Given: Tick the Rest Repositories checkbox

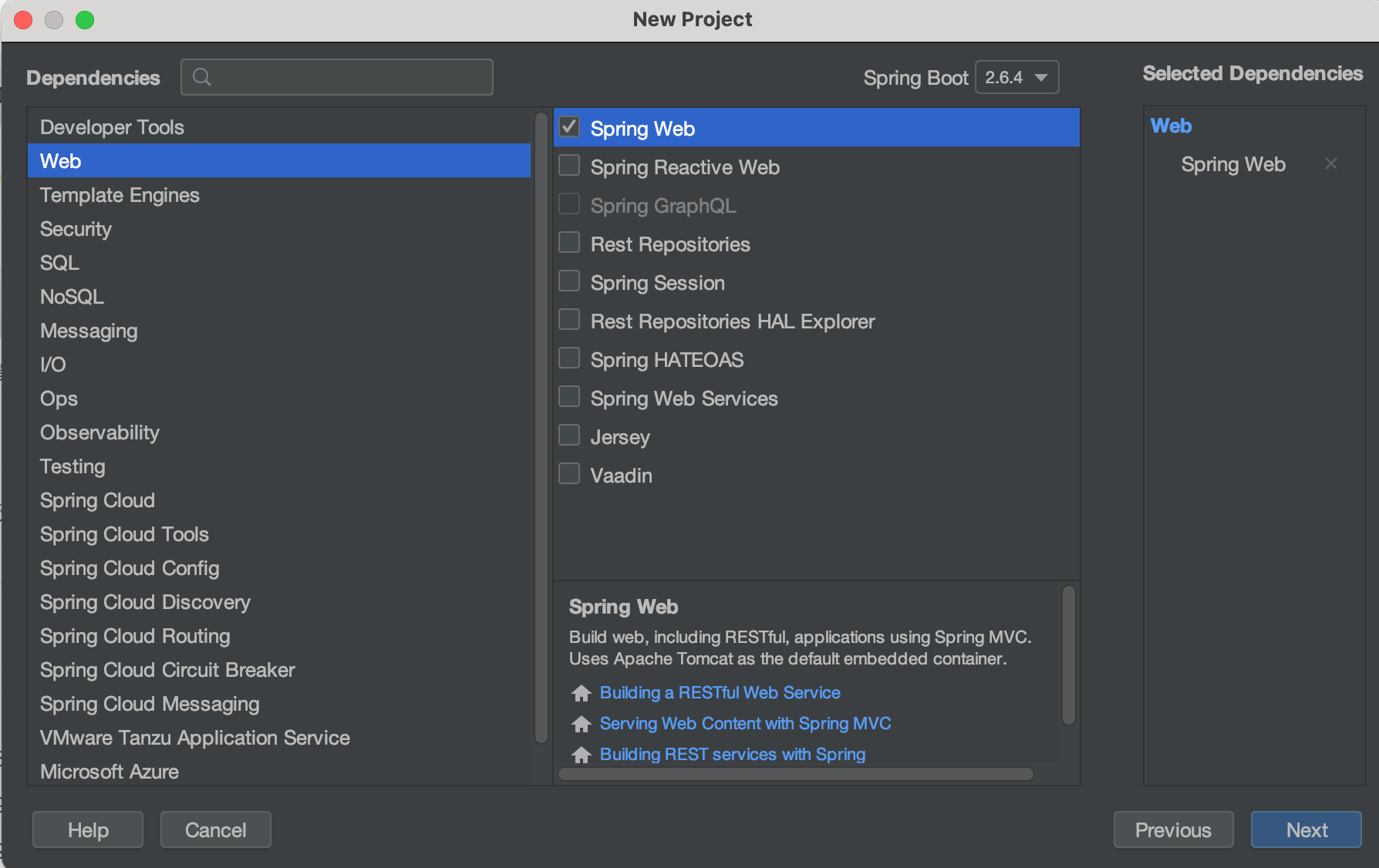Looking at the screenshot, I should 569,243.
